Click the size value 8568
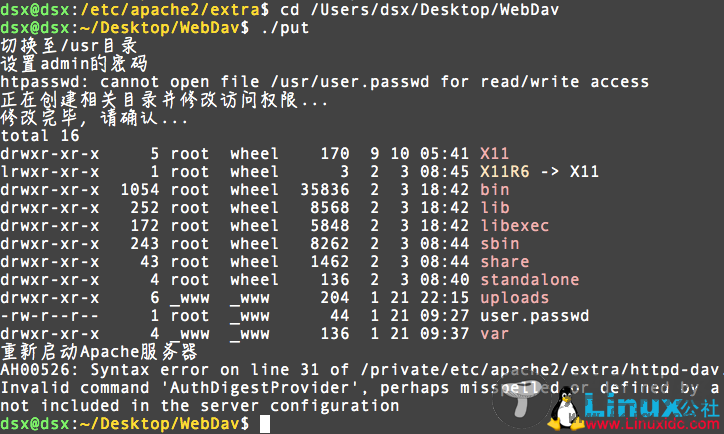 (329, 207)
